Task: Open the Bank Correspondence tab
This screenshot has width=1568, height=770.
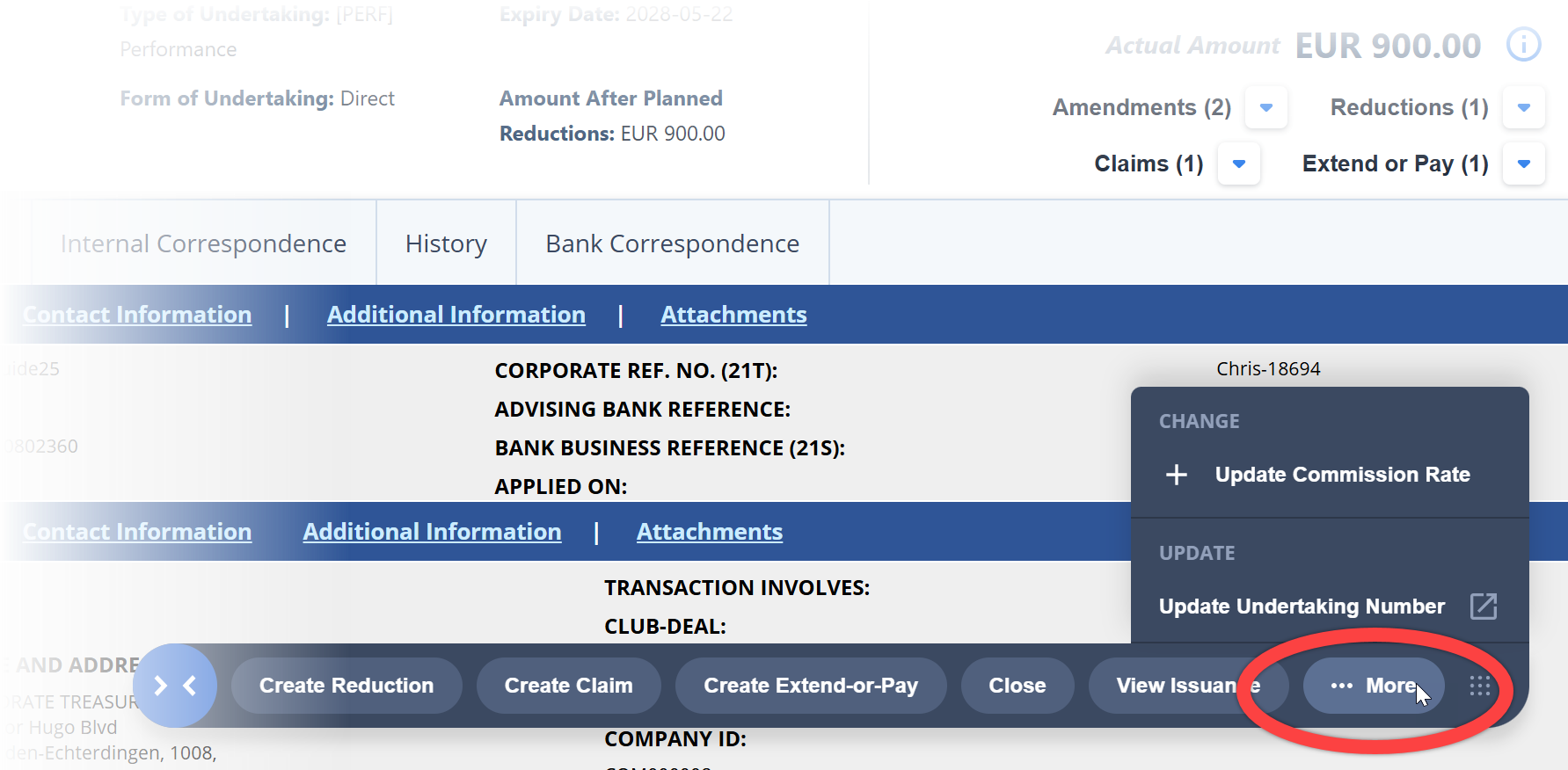Action: pos(672,243)
